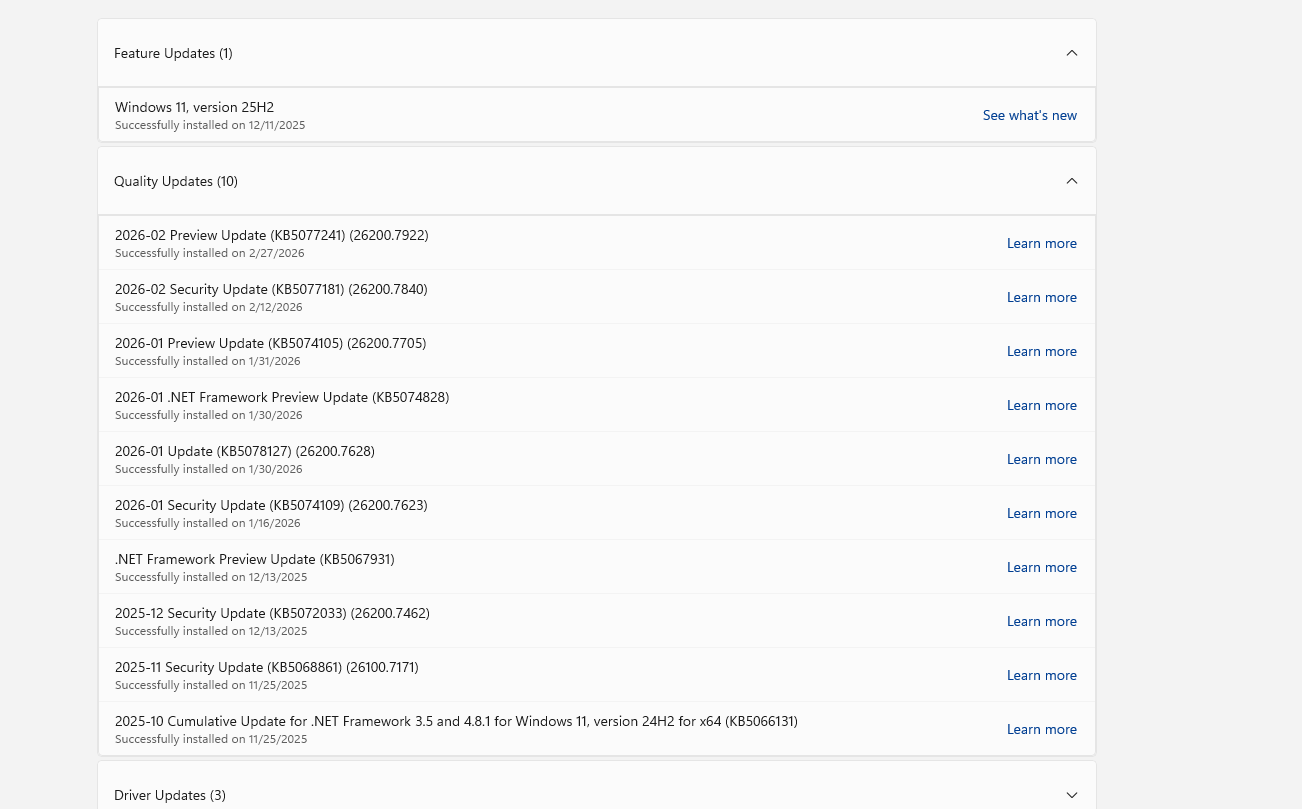Collapse the Quality Updates section chevron

click(1072, 181)
